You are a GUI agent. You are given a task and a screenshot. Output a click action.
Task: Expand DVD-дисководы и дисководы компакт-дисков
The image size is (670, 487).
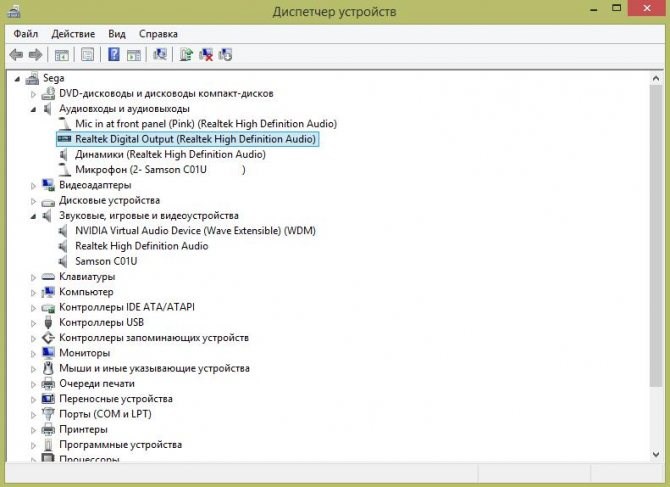(x=33, y=94)
